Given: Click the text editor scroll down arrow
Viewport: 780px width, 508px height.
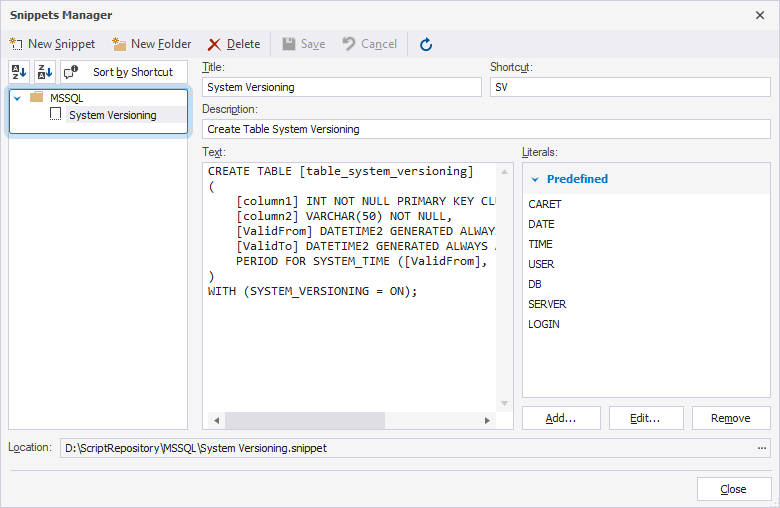Looking at the screenshot, I should (504, 404).
